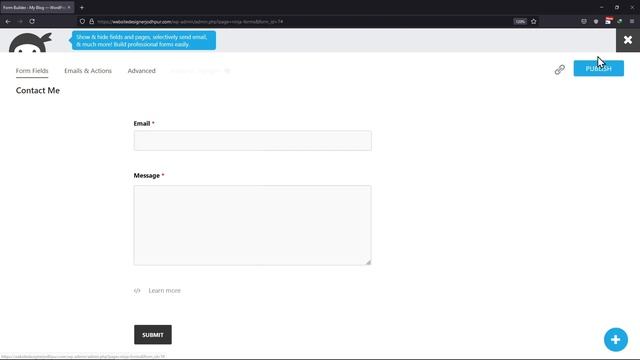Screen dimensions: 640x360
Task: Open the green extension icon in the toolbar
Action: [x=620, y=21]
